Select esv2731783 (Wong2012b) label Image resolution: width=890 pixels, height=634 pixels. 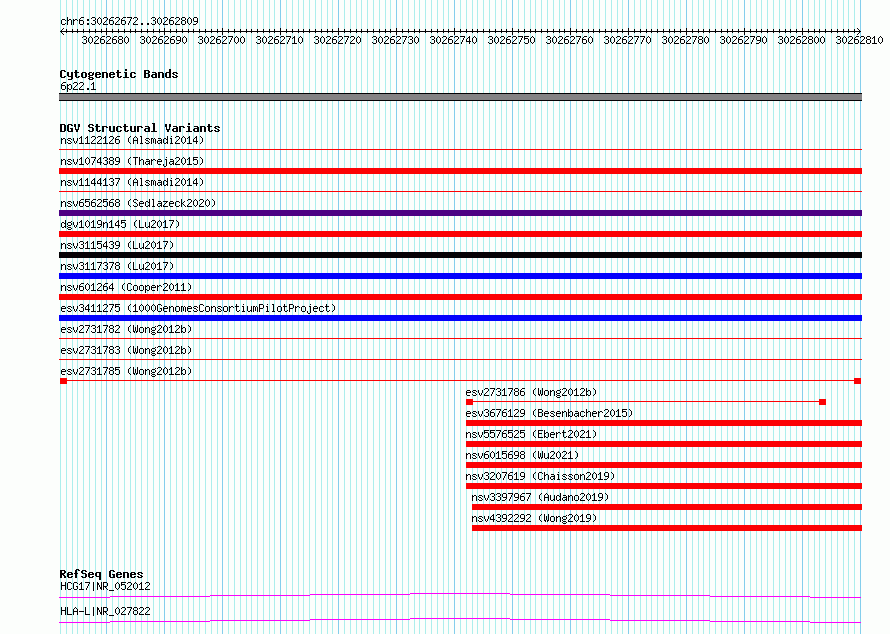126,350
